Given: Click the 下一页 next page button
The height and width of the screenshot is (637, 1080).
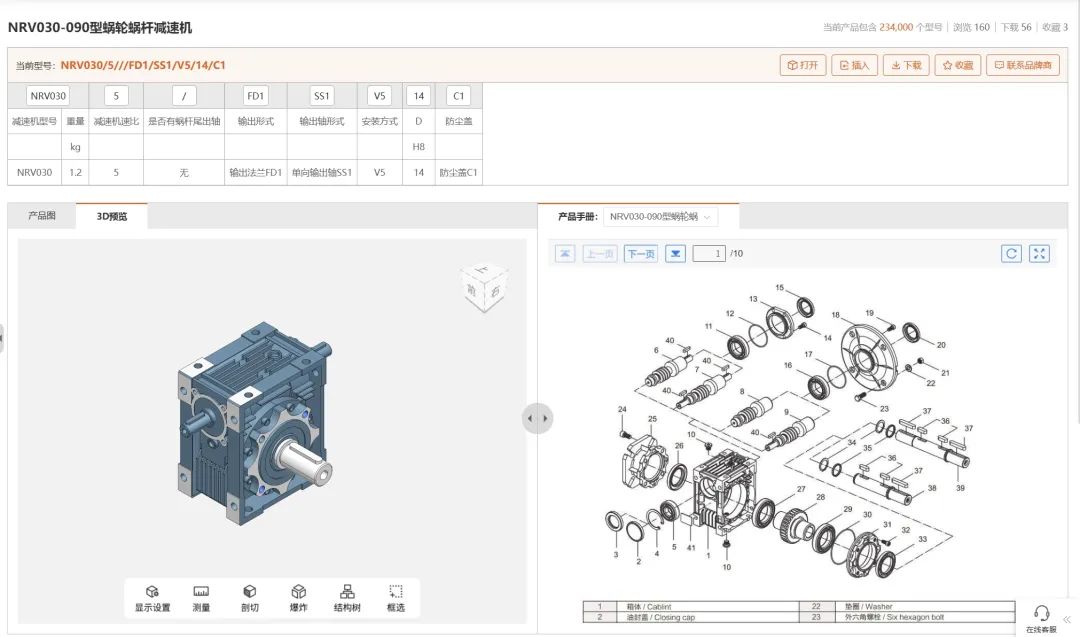Looking at the screenshot, I should tap(641, 254).
